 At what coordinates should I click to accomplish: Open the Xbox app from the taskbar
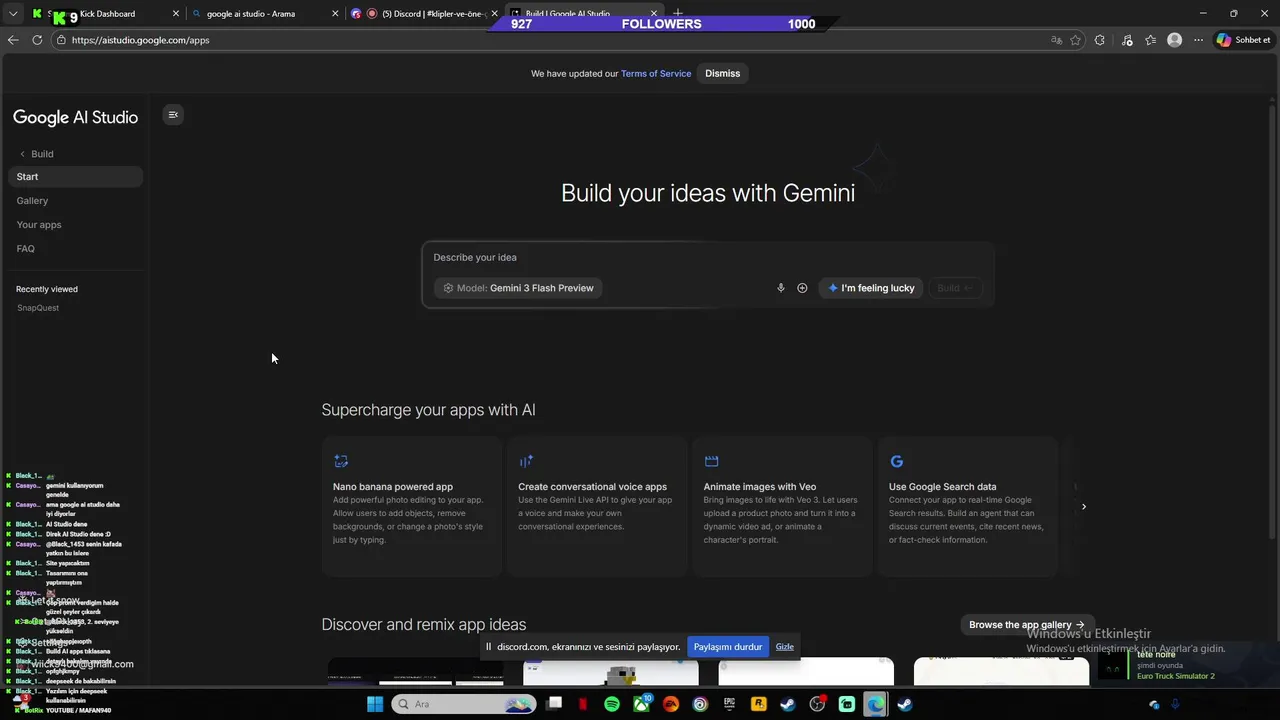pyautogui.click(x=641, y=704)
